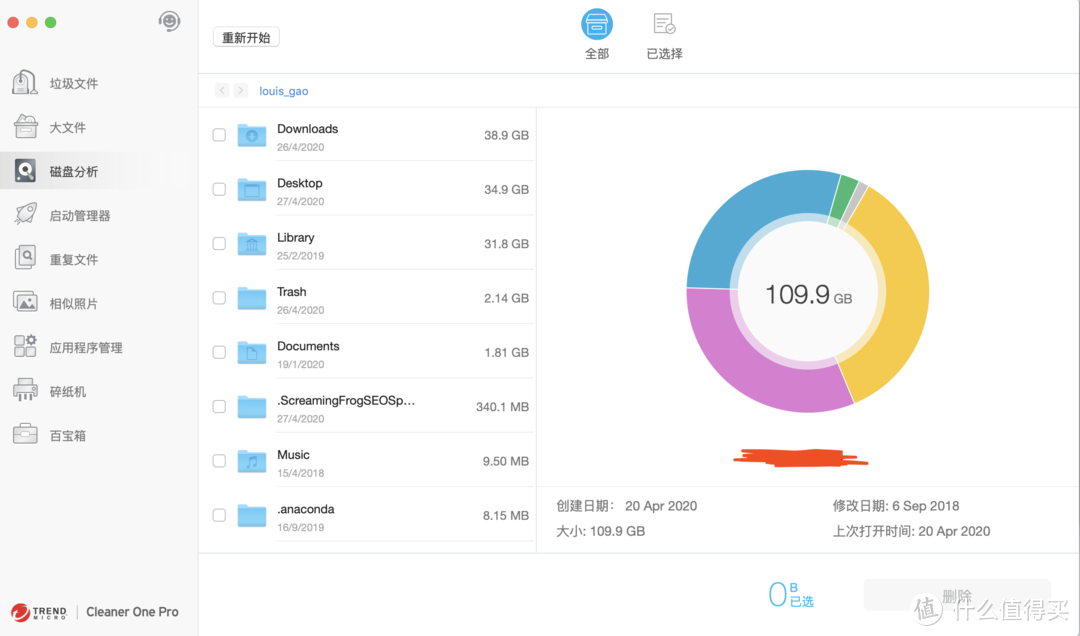1080x636 pixels.
Task: Check the Downloads folder checkbox
Action: [219, 134]
